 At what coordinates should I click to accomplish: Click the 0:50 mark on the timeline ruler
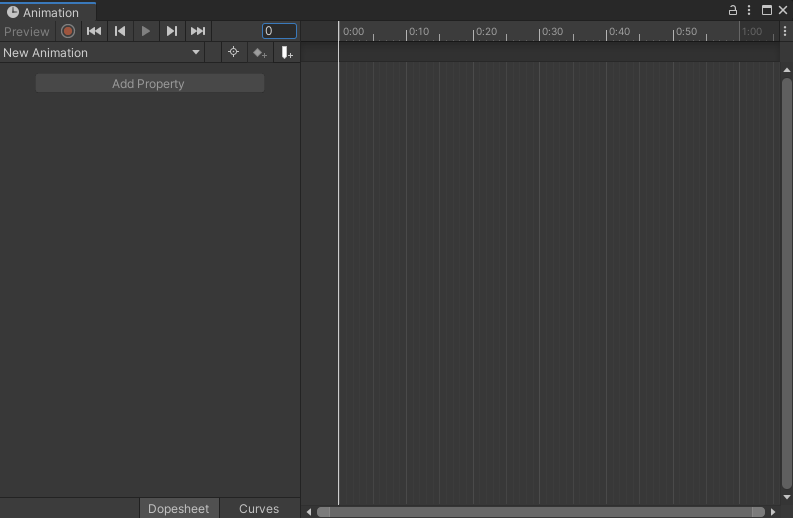pyautogui.click(x=686, y=31)
